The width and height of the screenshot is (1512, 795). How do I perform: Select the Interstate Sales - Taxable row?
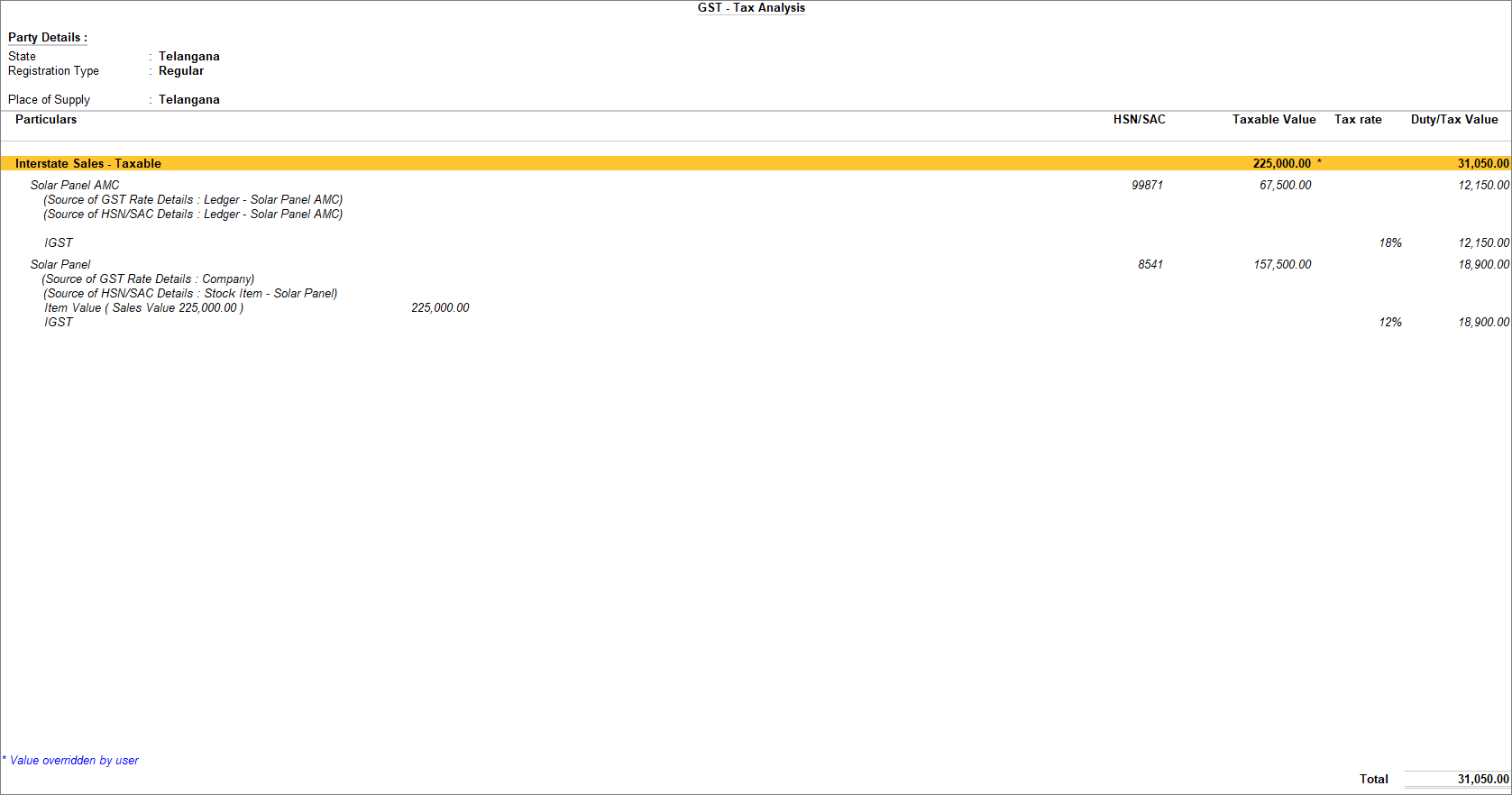(756, 163)
